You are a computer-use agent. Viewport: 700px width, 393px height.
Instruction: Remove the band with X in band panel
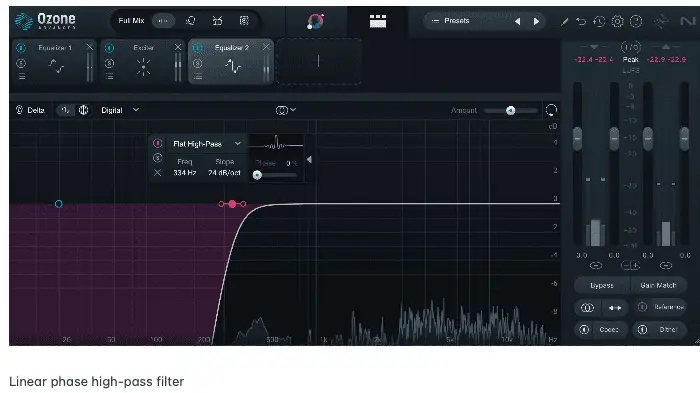click(x=157, y=172)
